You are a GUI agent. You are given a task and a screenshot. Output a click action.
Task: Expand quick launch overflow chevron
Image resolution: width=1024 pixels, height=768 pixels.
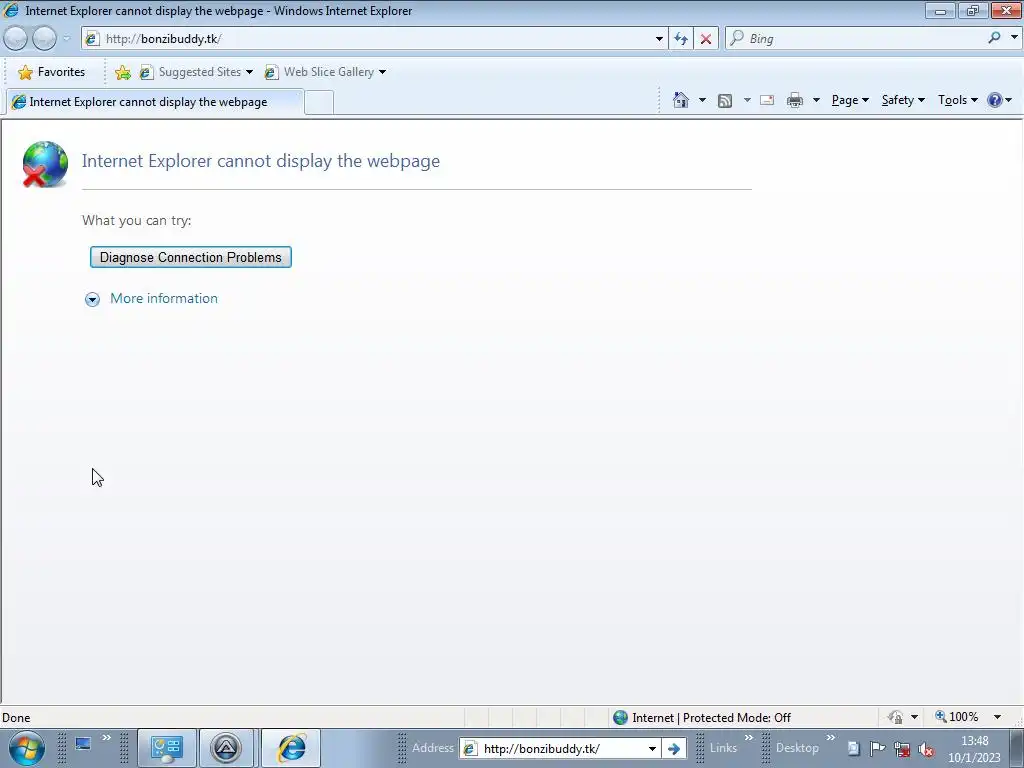click(x=106, y=738)
